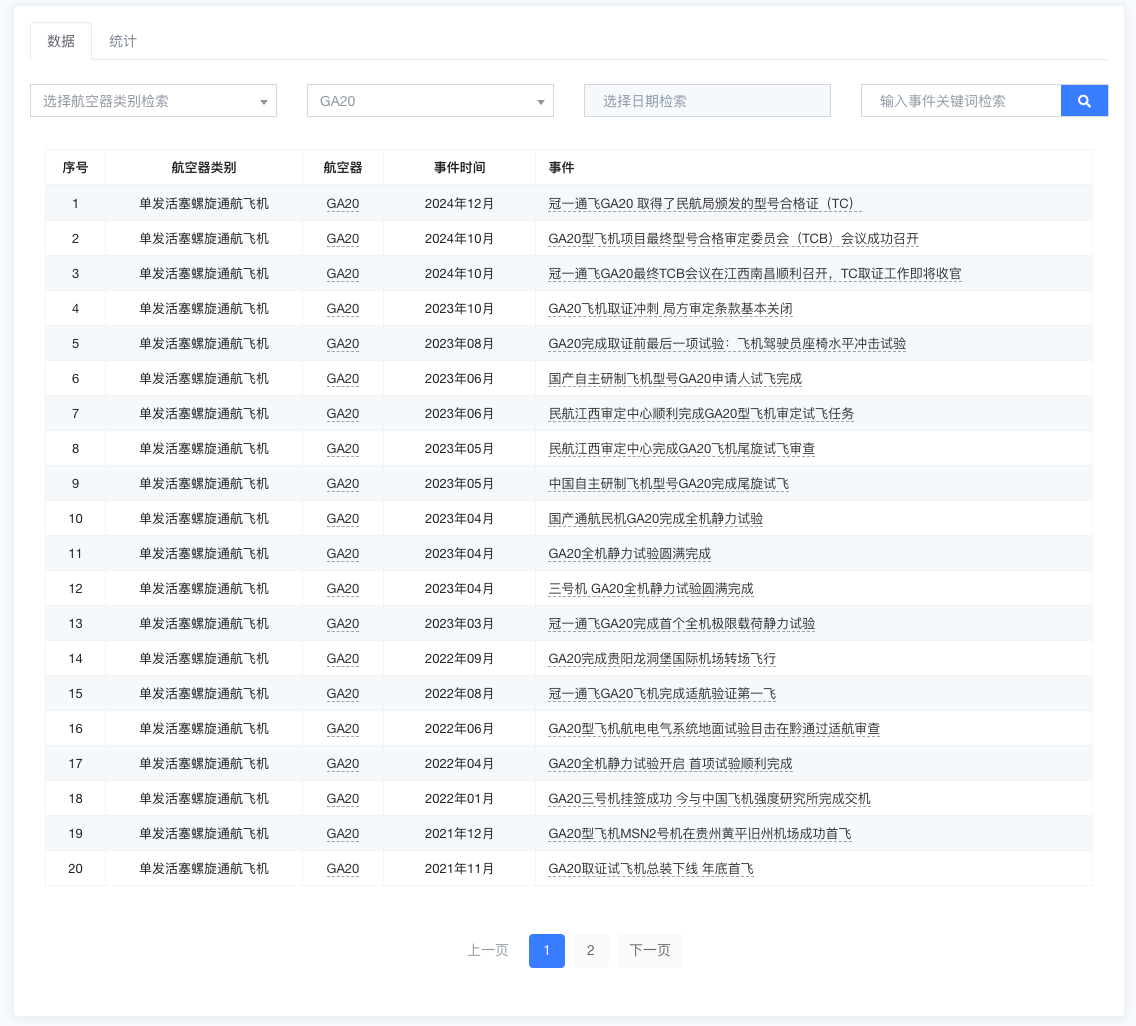Image resolution: width=1136 pixels, height=1026 pixels.
Task: Open event 冠一通飞GA20最终TCB会议在江西南昌顺利召开
Action: point(755,274)
